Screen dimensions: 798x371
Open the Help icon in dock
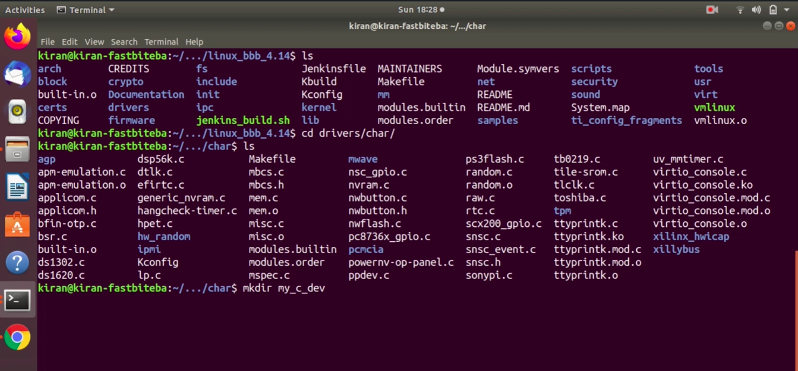(x=17, y=263)
